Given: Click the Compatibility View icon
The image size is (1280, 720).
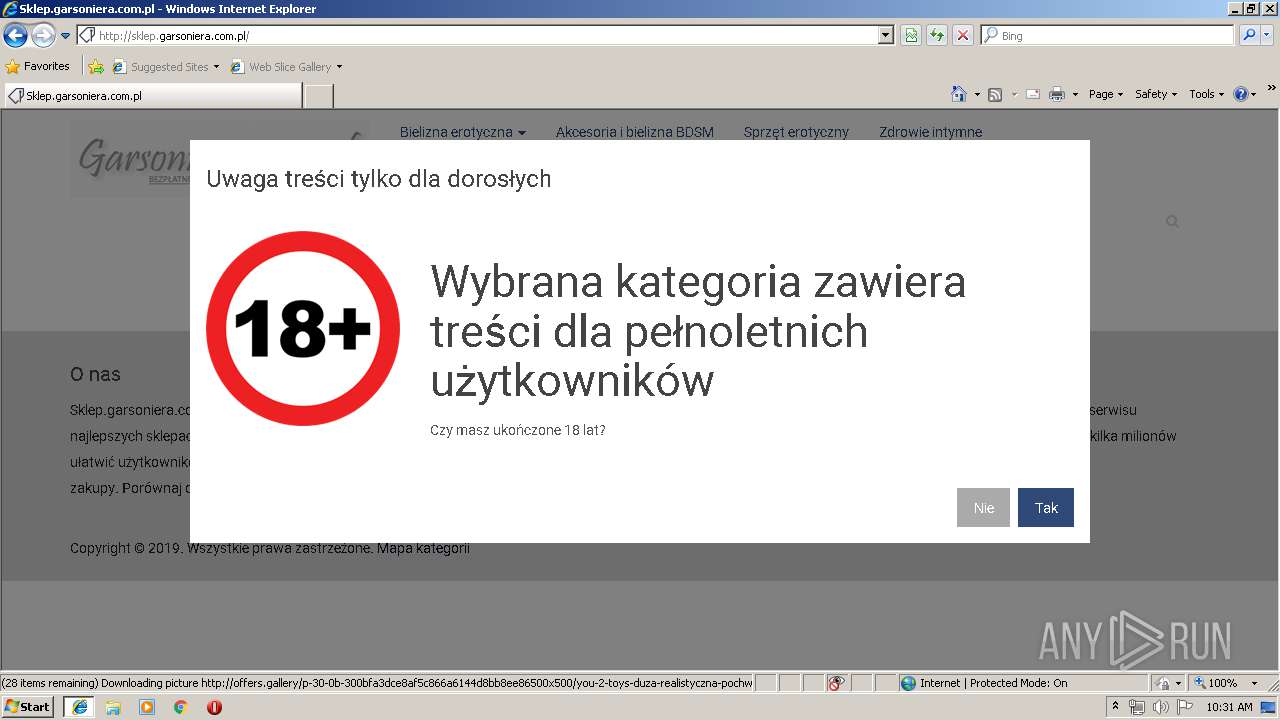Looking at the screenshot, I should tap(911, 35).
